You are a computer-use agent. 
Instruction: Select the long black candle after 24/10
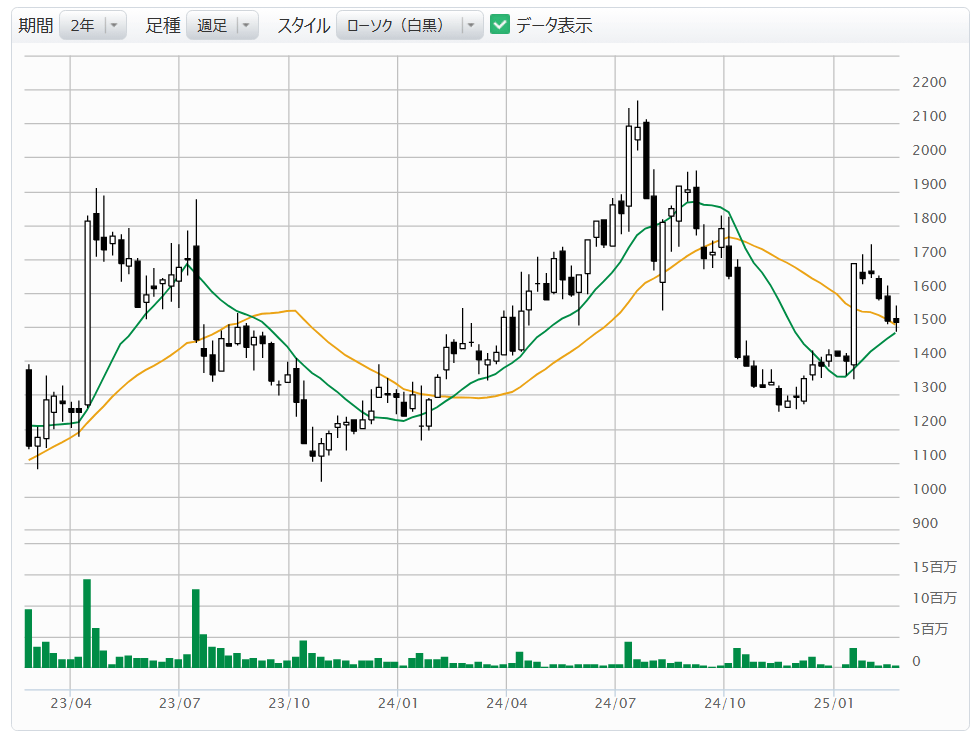(x=737, y=312)
